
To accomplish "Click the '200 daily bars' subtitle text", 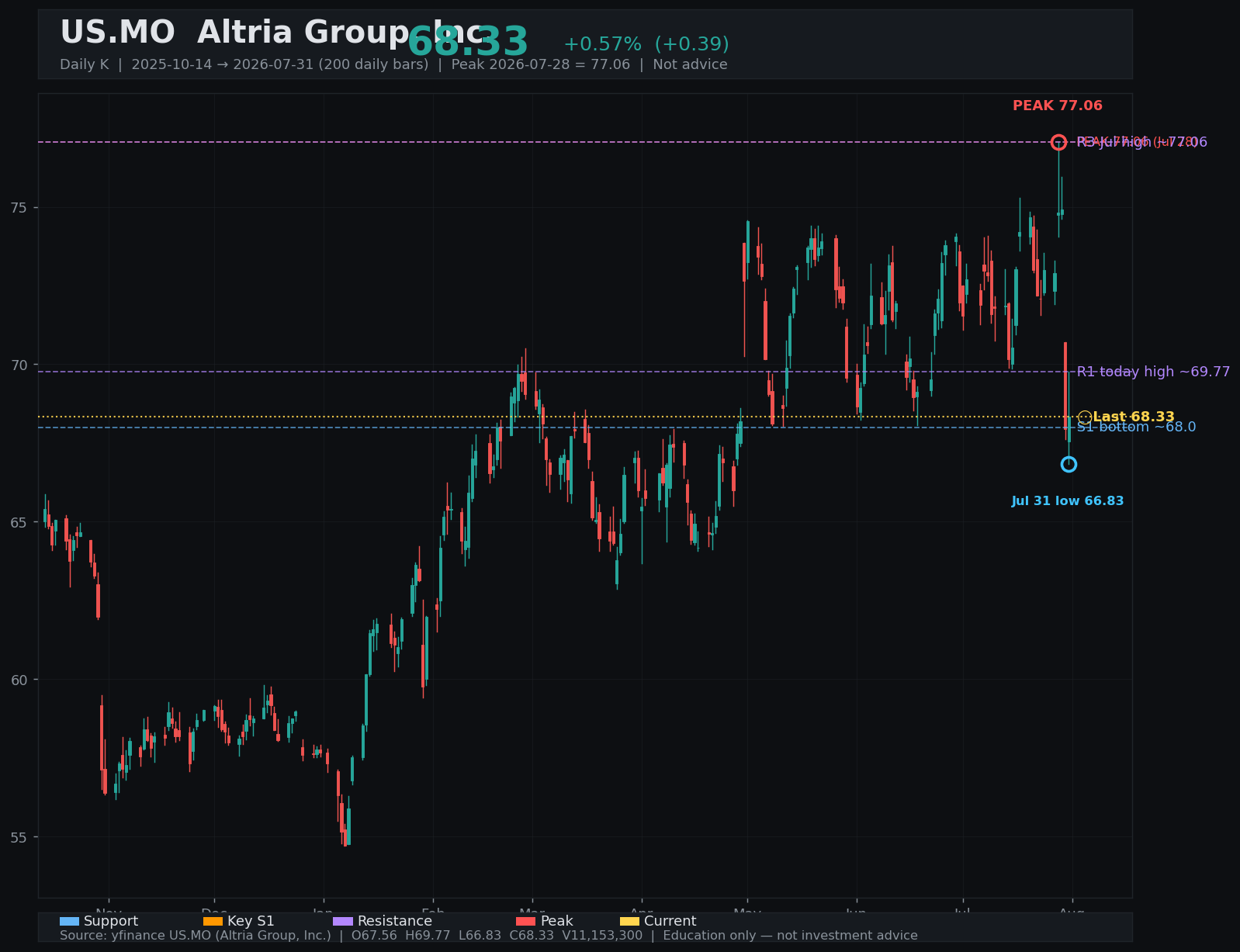I will click(x=381, y=64).
